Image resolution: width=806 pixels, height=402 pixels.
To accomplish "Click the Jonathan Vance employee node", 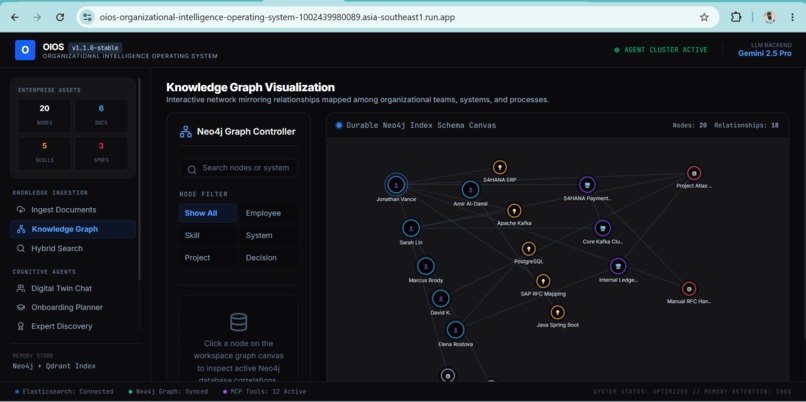I will [396, 185].
